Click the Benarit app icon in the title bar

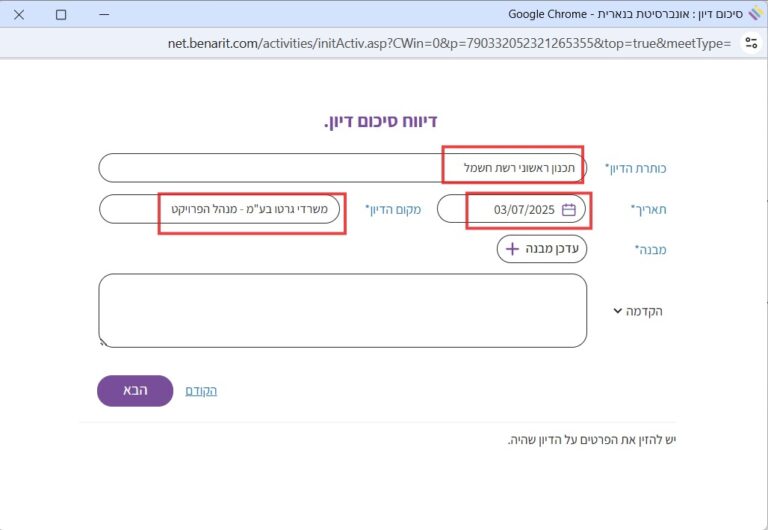coord(754,14)
